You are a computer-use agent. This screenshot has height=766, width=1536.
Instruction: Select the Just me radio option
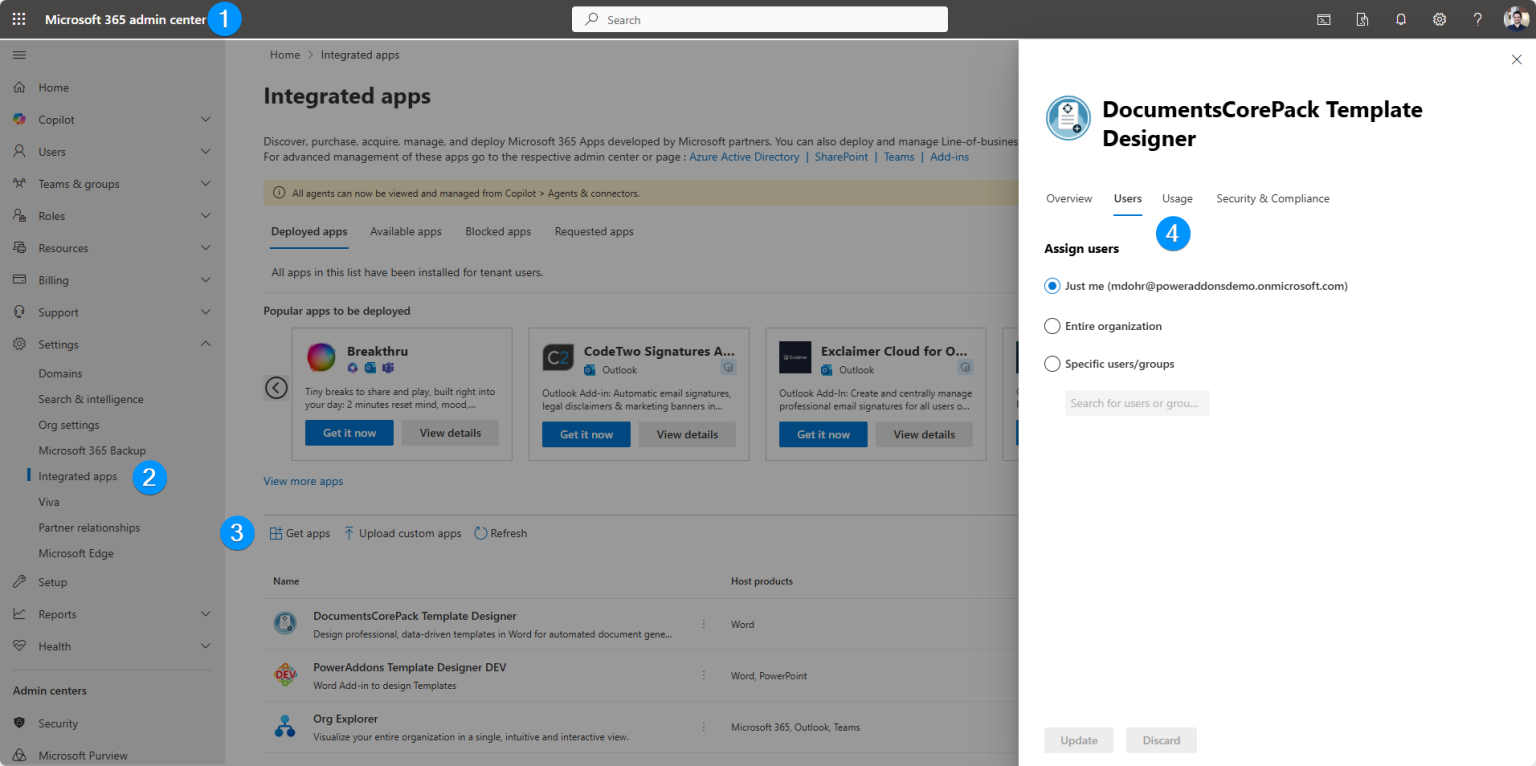pos(1052,285)
